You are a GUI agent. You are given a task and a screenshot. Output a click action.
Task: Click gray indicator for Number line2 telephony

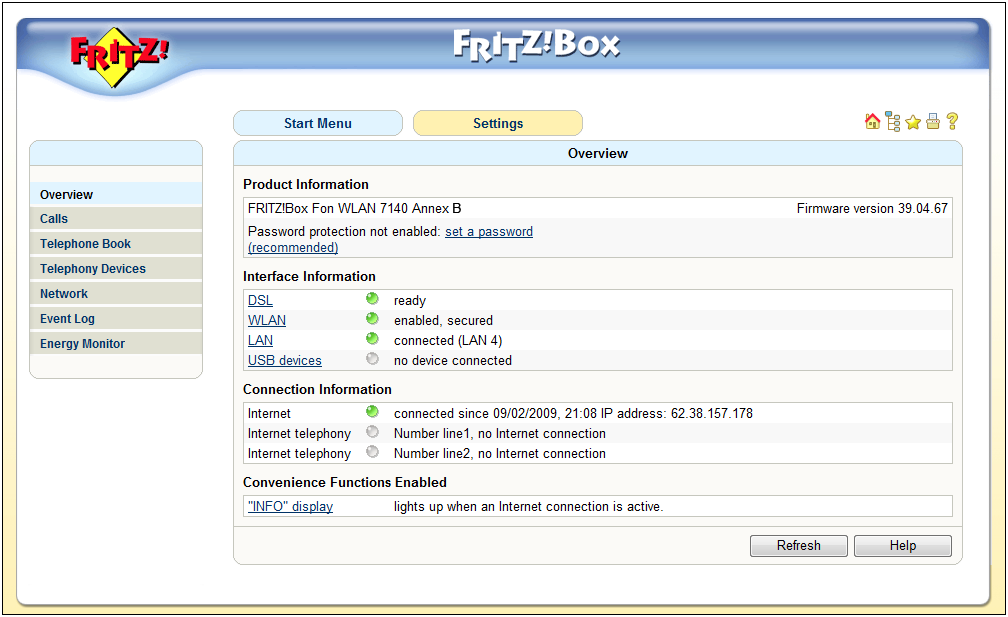tap(372, 452)
